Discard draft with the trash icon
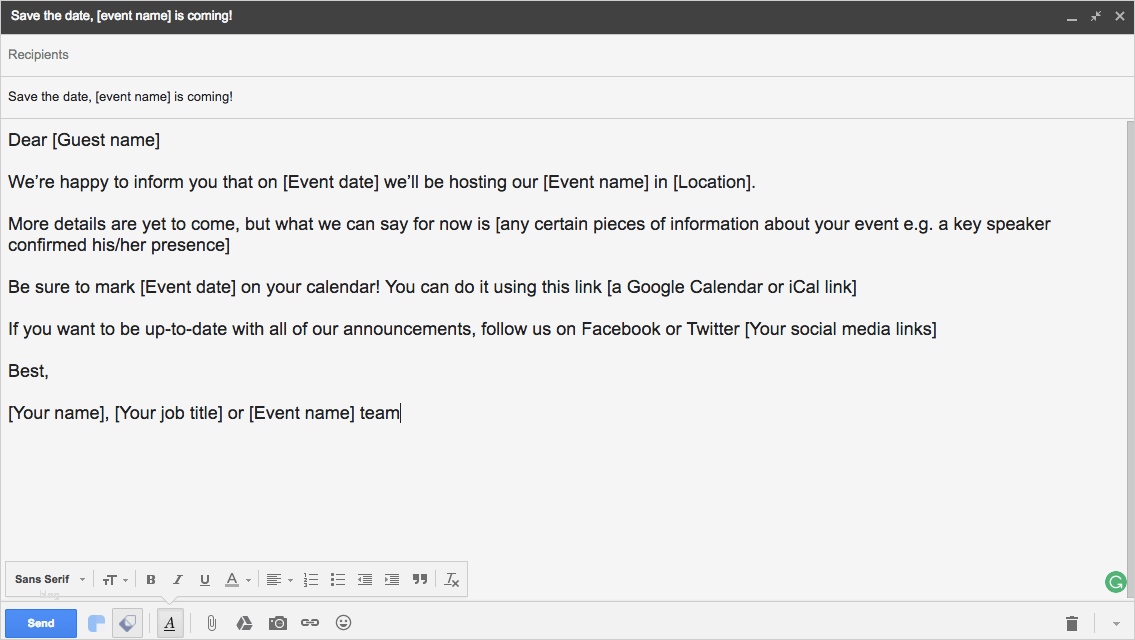The width and height of the screenshot is (1135, 640). coord(1072,623)
